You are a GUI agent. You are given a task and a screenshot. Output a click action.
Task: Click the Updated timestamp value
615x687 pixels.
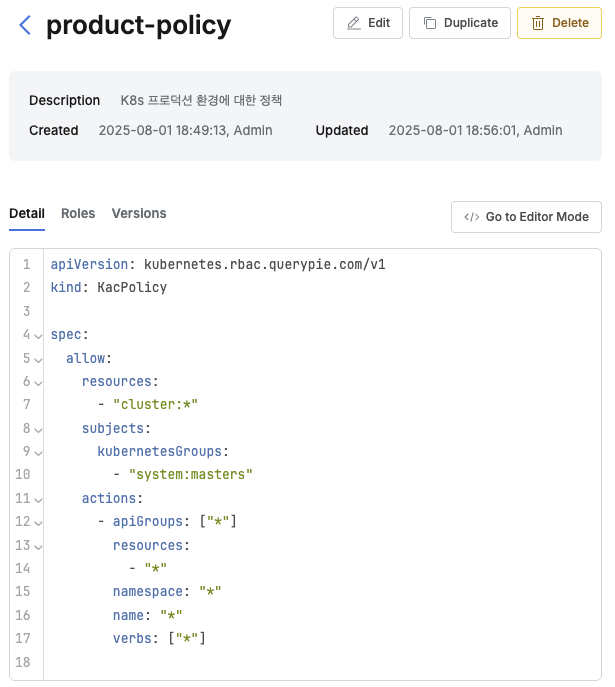[x=475, y=130]
